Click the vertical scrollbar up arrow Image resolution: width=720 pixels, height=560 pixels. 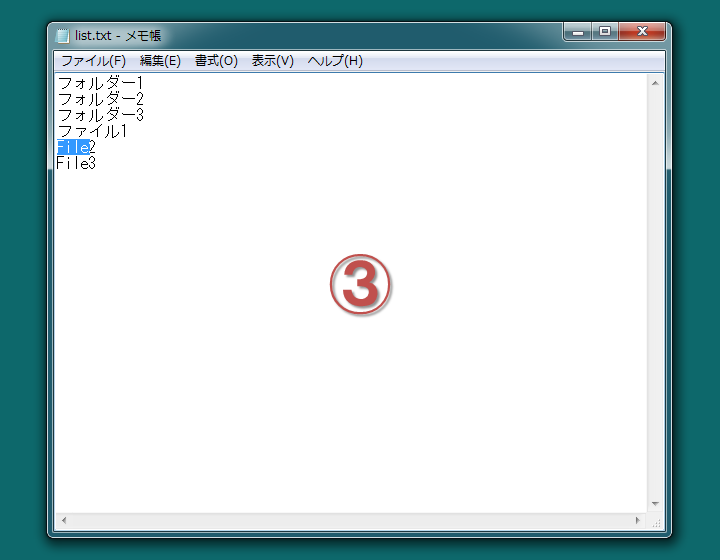[x=655, y=83]
